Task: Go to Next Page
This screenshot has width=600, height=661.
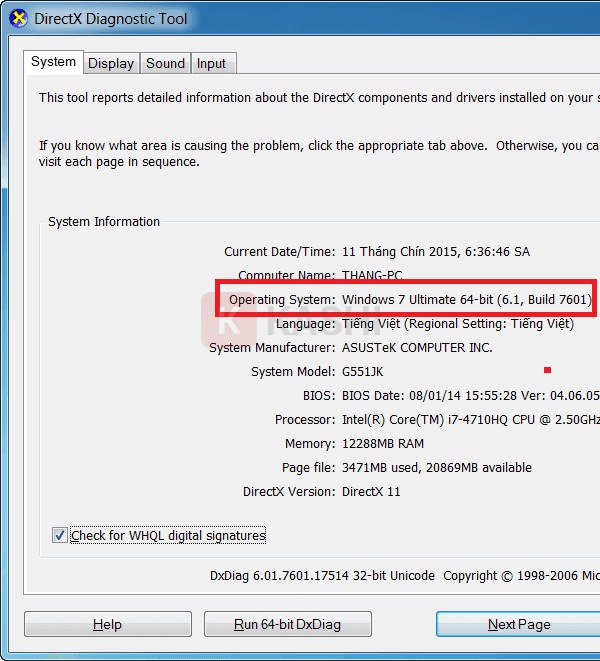Action: (519, 624)
